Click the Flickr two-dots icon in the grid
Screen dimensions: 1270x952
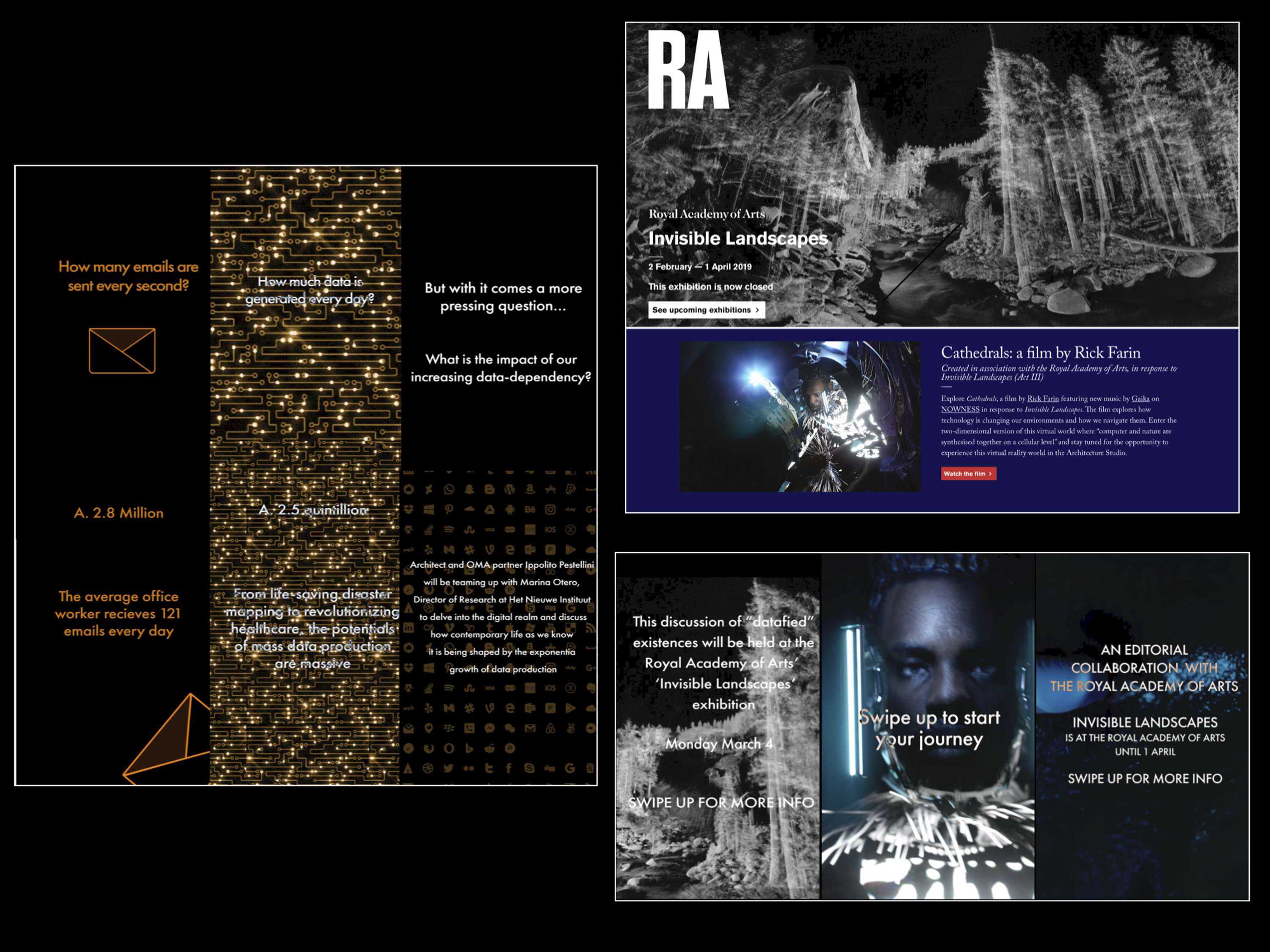[x=469, y=768]
